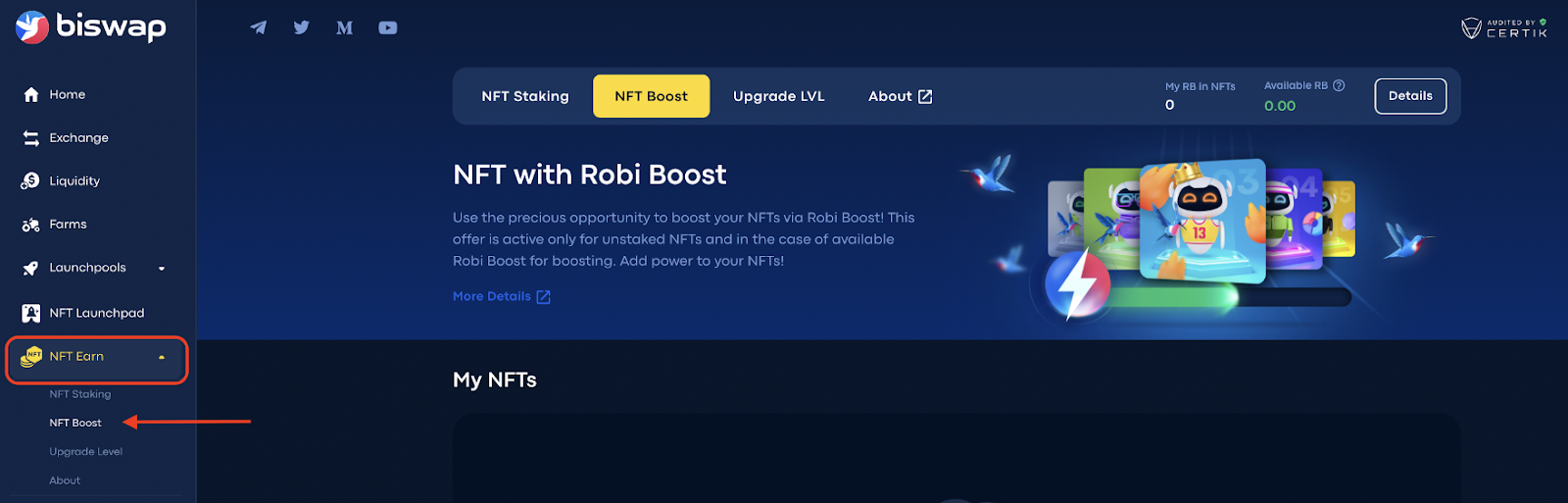This screenshot has height=503, width=1568.
Task: Open Farms in sidebar
Action: click(x=69, y=225)
